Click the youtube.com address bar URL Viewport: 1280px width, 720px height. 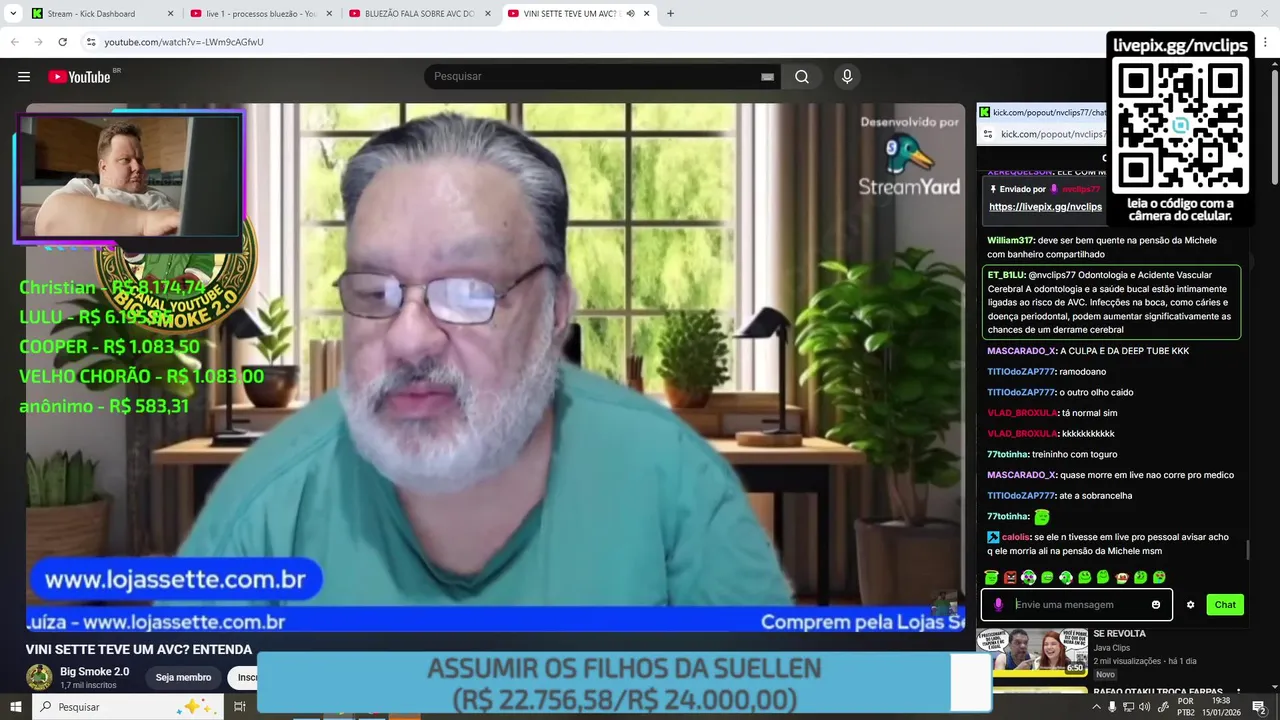pyautogui.click(x=184, y=42)
